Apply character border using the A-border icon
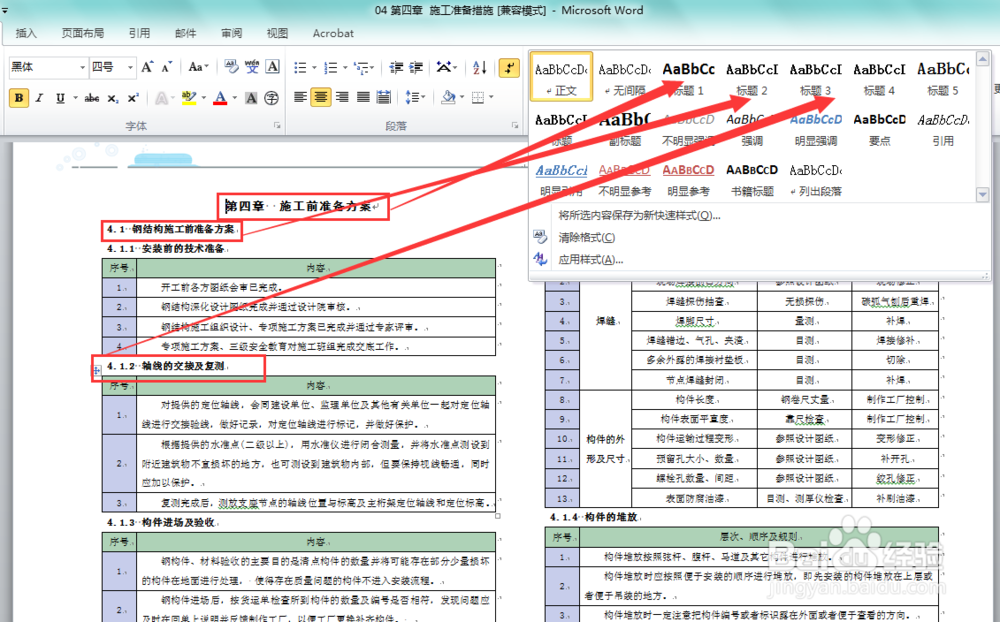 pyautogui.click(x=270, y=66)
